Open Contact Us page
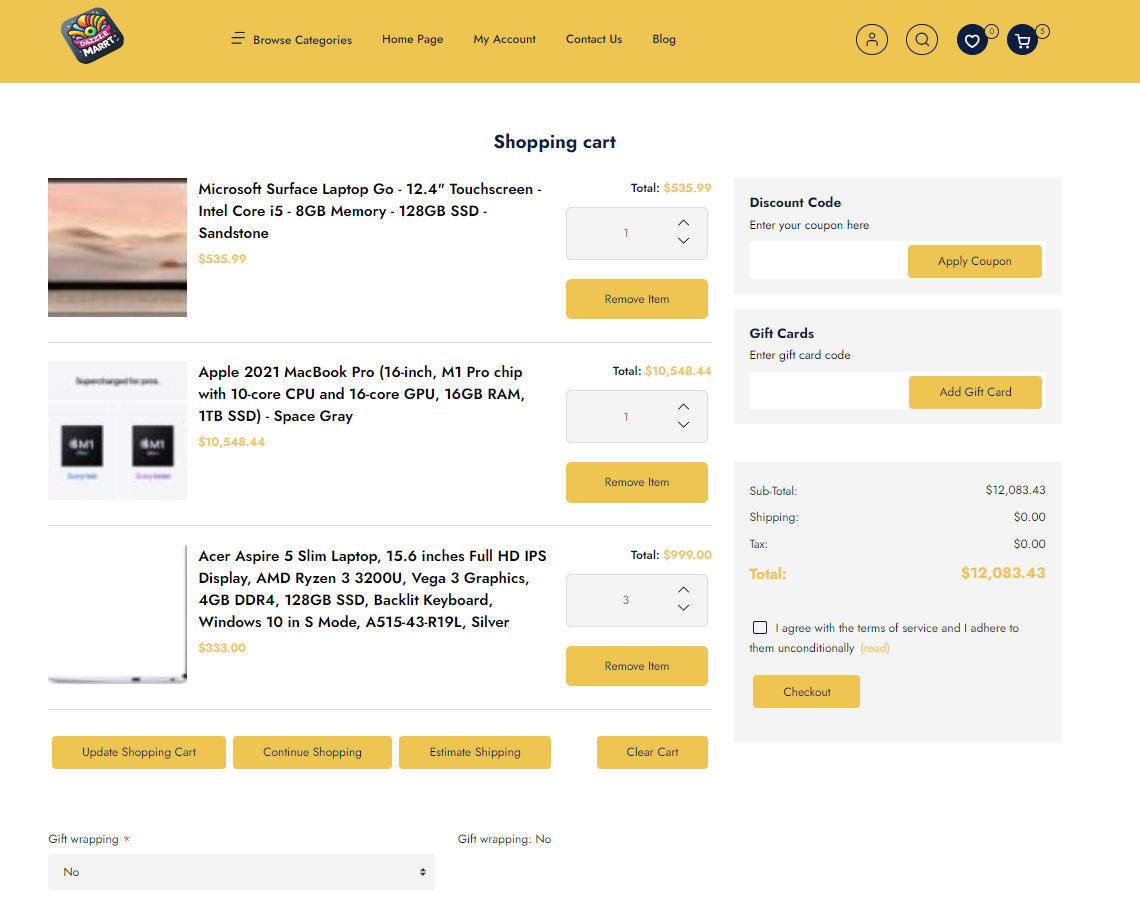 pos(594,39)
